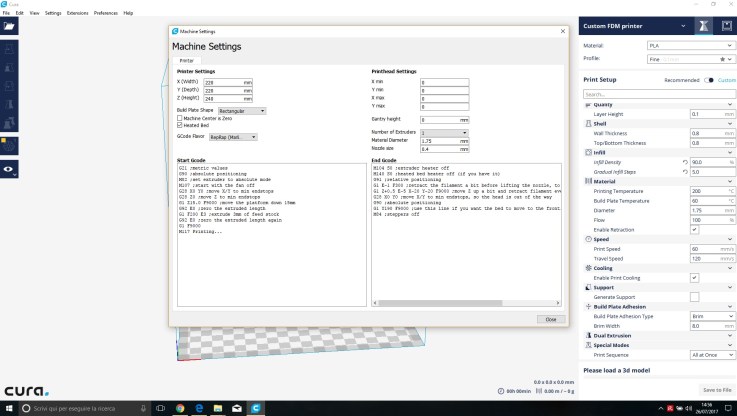Viewport: 737px width, 416px height.
Task: Click the Build Plate Adhesion section icon
Action: [588, 306]
